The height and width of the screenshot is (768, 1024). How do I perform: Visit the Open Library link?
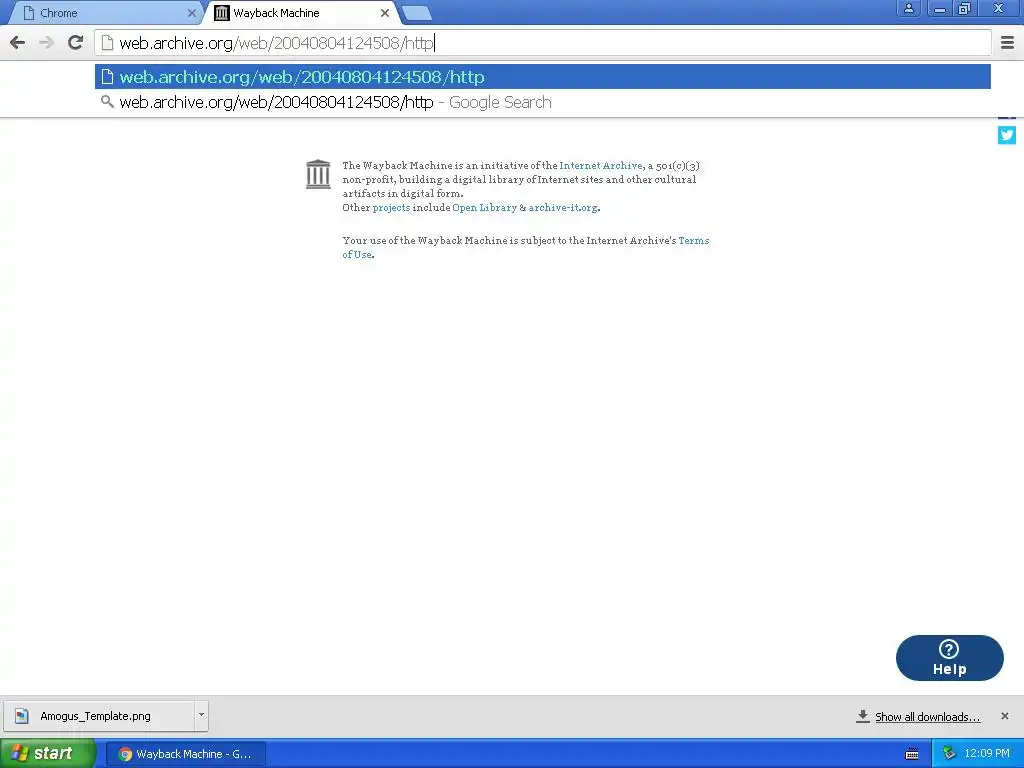[485, 208]
